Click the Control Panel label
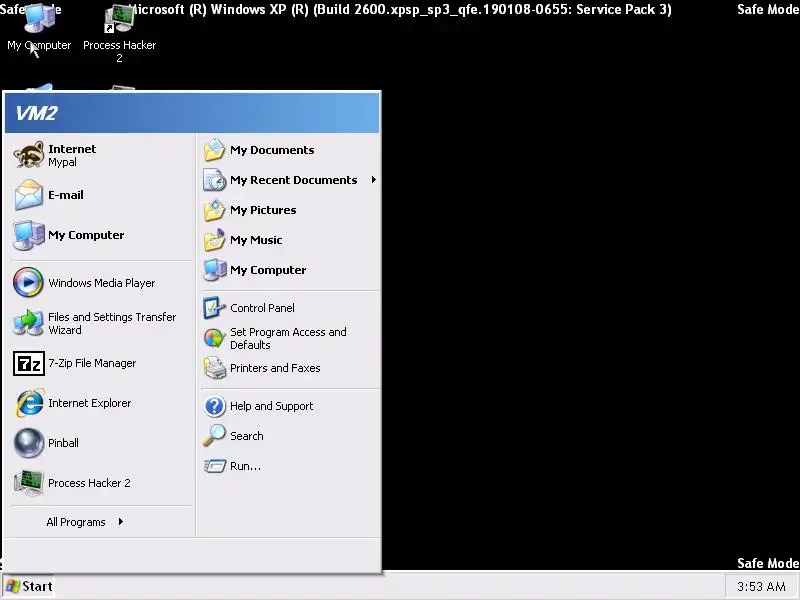The height and width of the screenshot is (600, 800). [x=262, y=308]
